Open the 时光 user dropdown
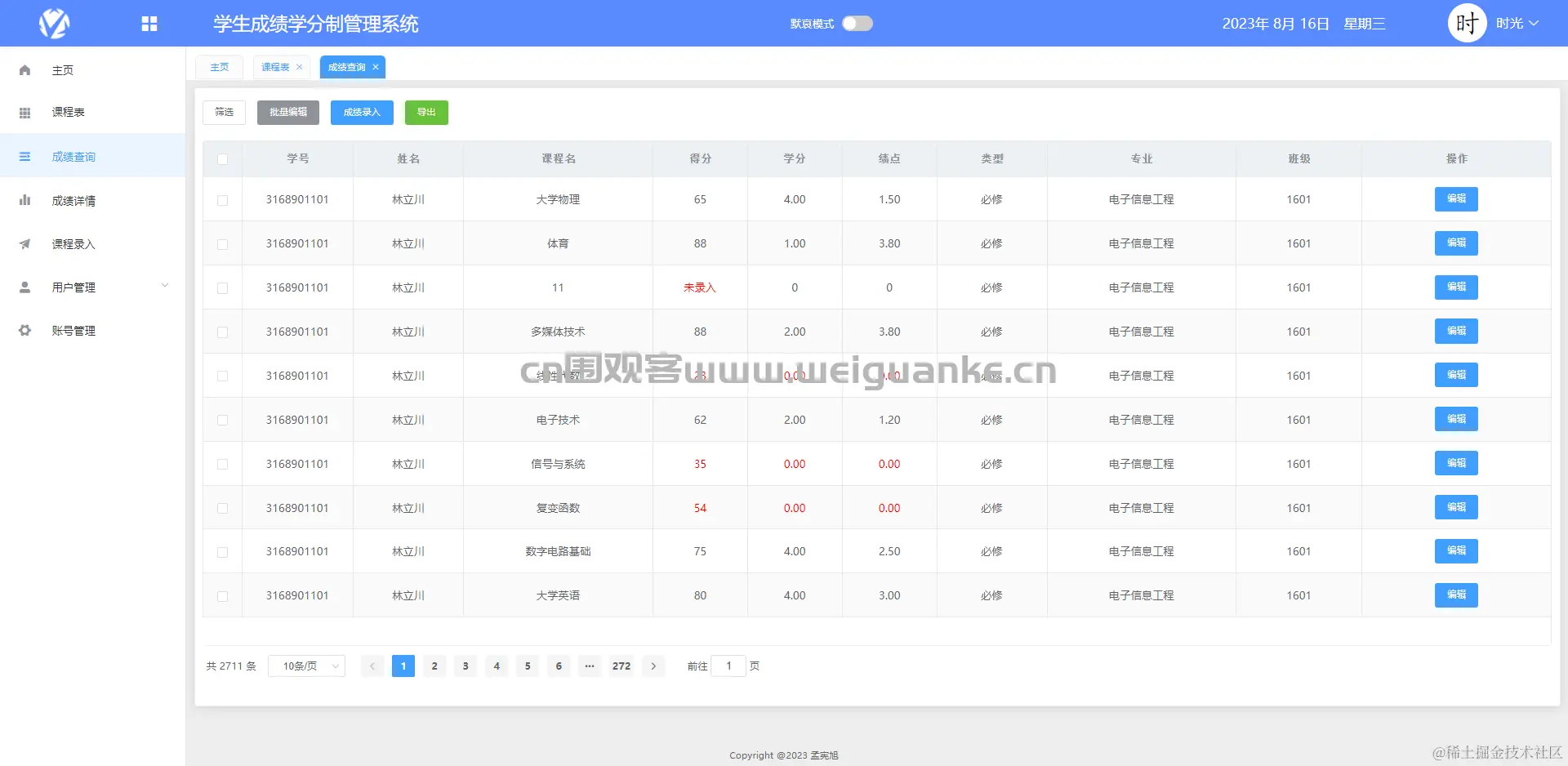 [x=1517, y=24]
